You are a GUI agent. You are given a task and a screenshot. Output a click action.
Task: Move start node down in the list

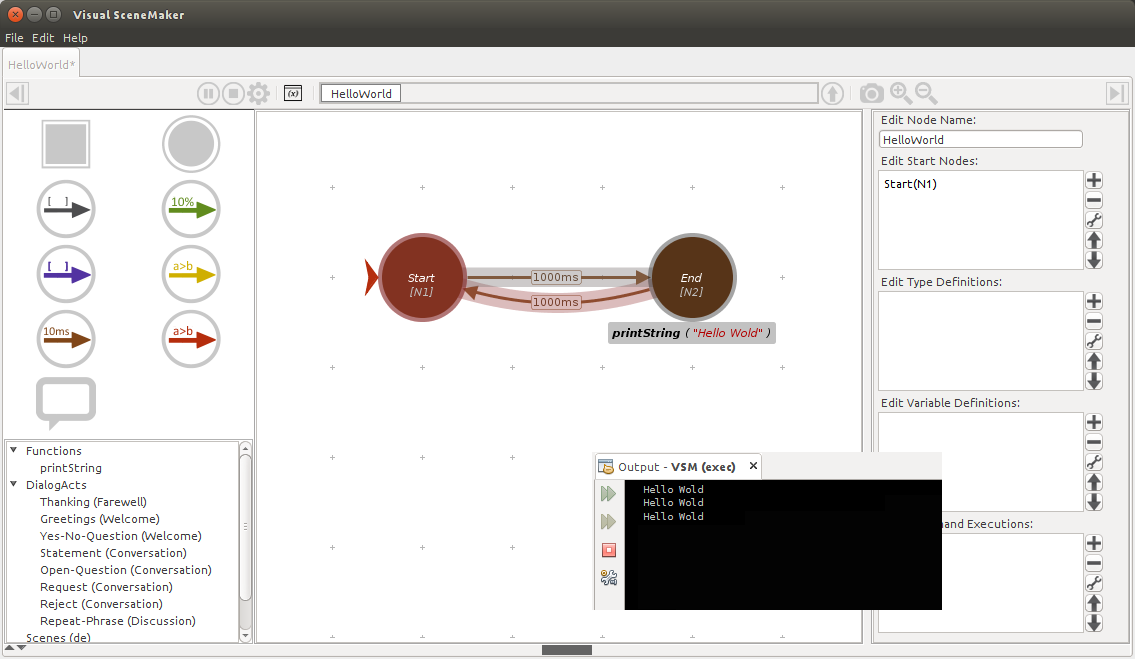click(x=1094, y=260)
